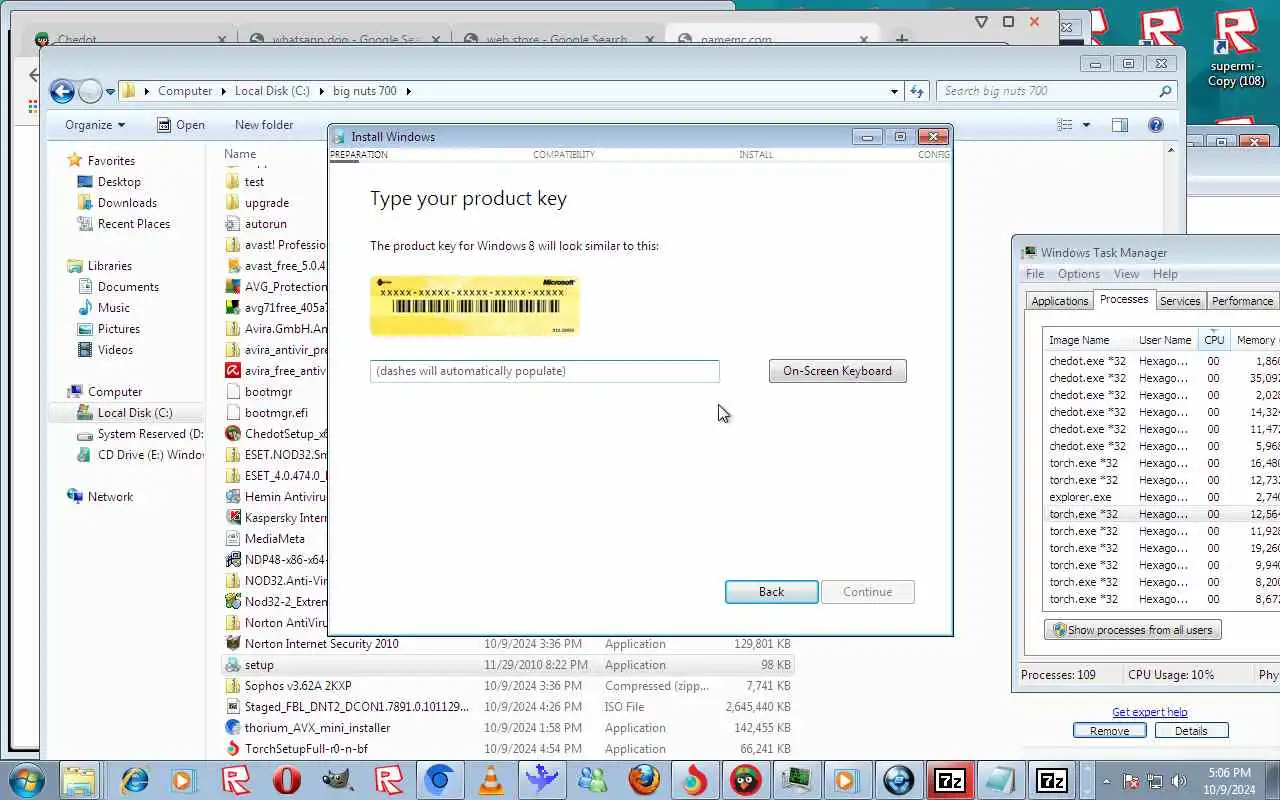
Task: Select the Staged_FBL_DNT2 ISO file
Action: click(356, 707)
